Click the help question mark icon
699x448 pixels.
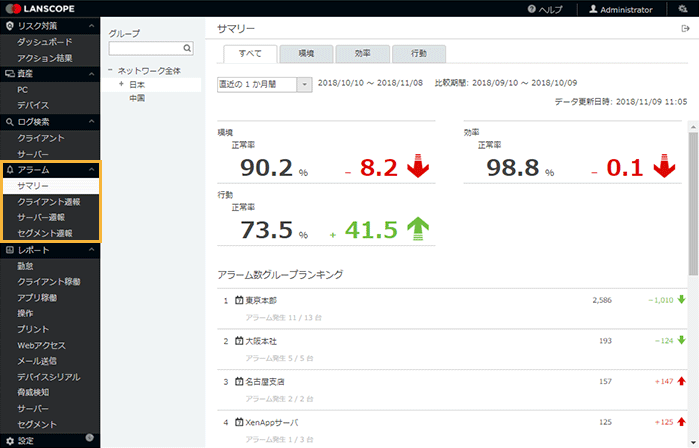531,9
